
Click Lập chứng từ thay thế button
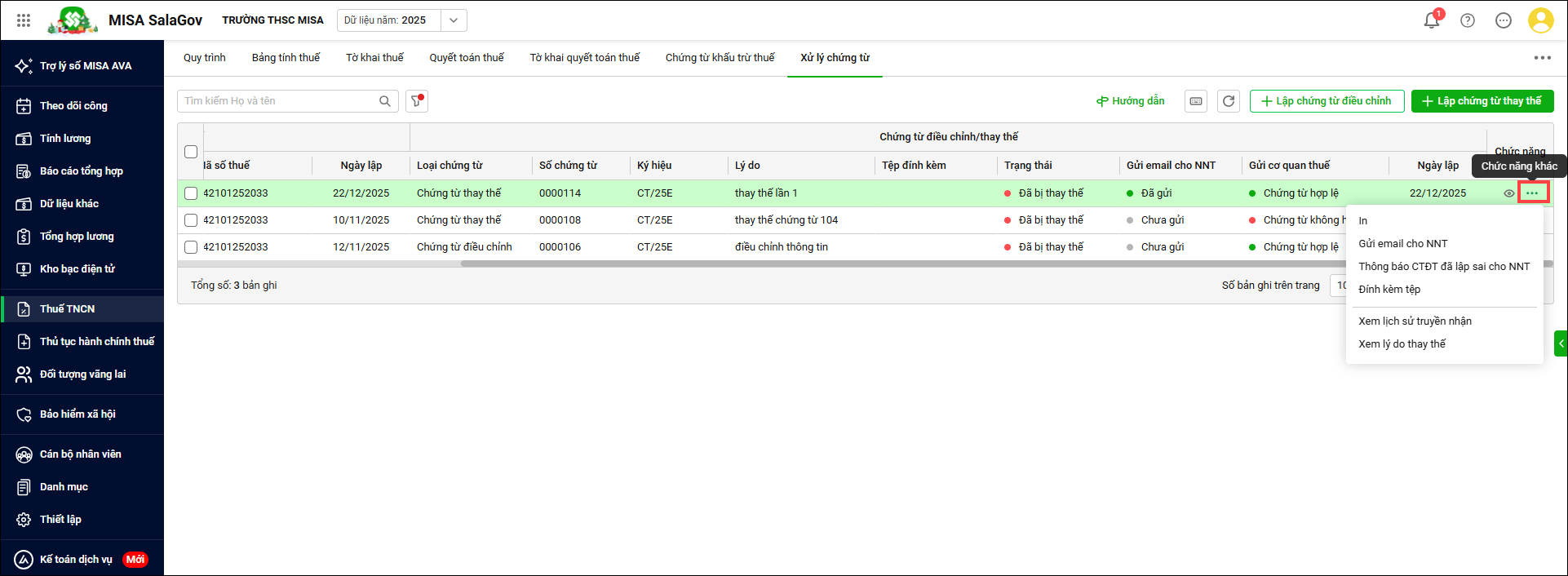pyautogui.click(x=1482, y=101)
